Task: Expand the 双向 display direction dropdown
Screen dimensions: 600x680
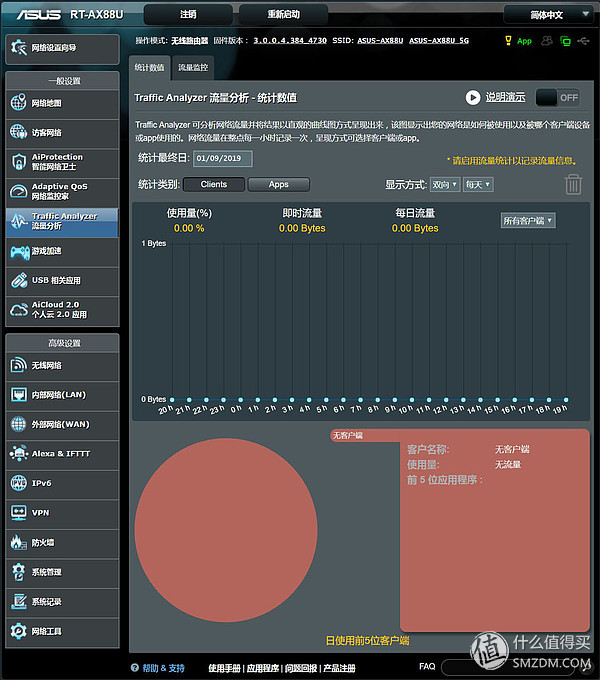Action: 445,185
